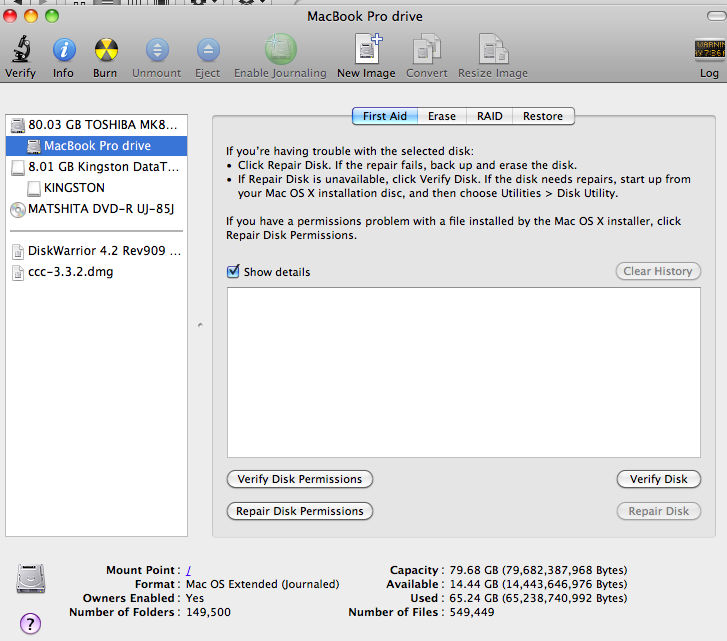This screenshot has height=641, width=727.
Task: Click the Format value Mac OS Extended (Journaled)
Action: tap(262, 584)
